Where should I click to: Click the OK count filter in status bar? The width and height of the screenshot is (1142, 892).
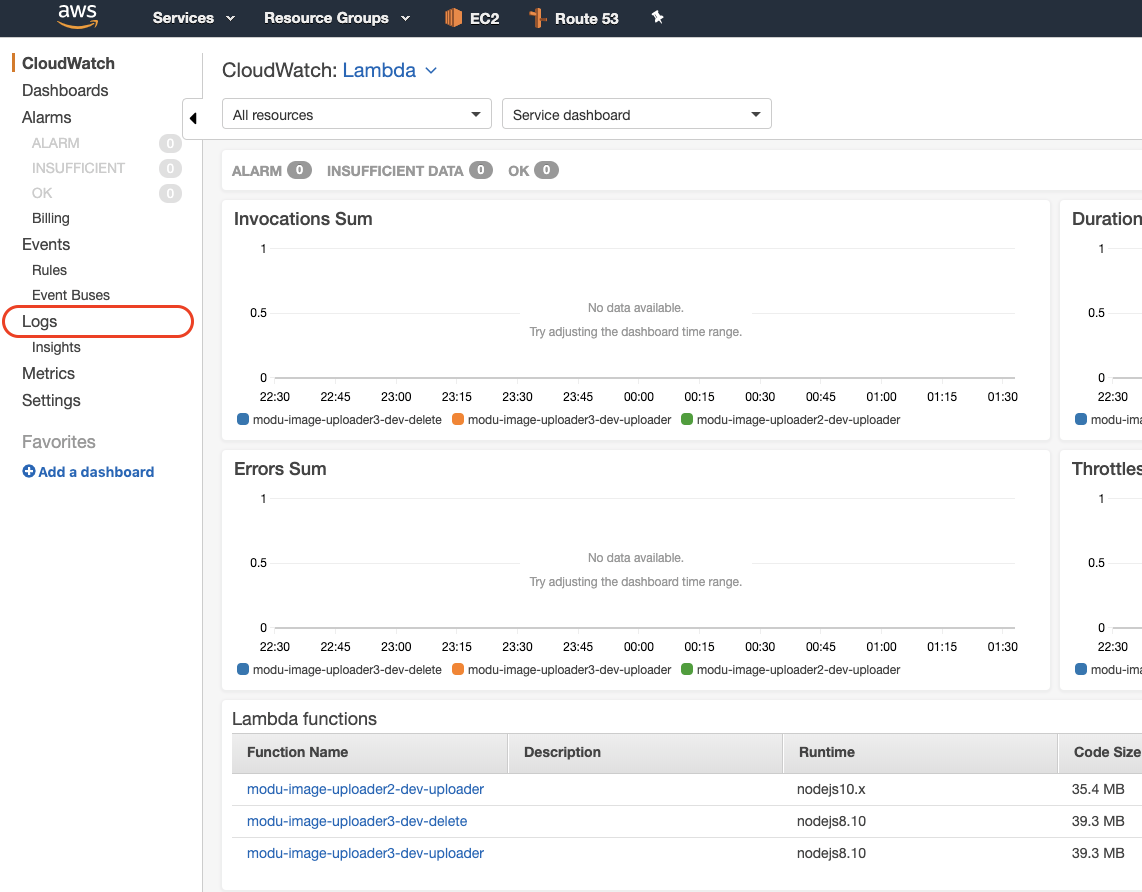(x=533, y=170)
